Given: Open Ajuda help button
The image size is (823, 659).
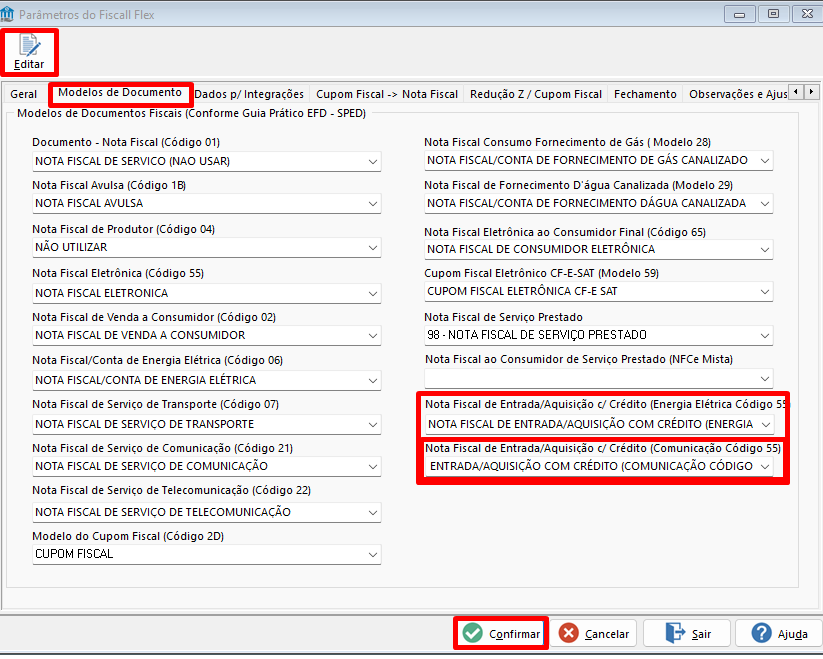Looking at the screenshot, I should click(779, 633).
